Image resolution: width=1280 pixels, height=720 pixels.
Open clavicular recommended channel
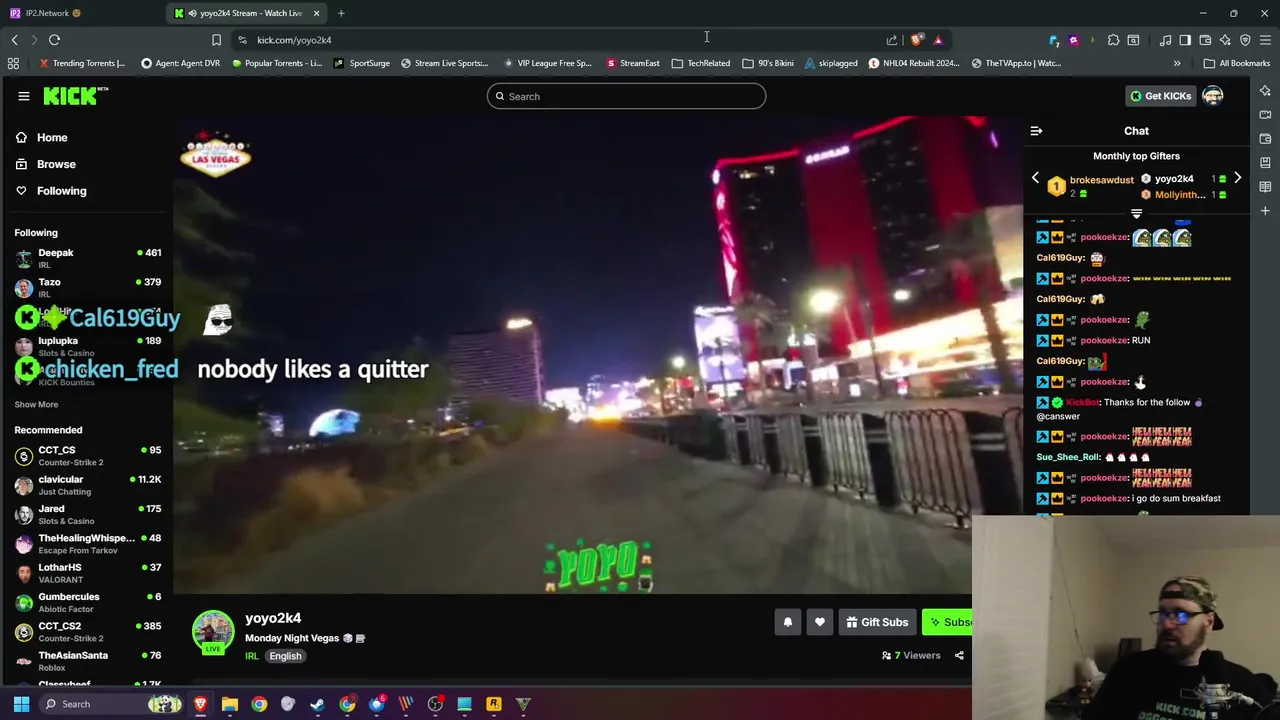pyautogui.click(x=88, y=485)
